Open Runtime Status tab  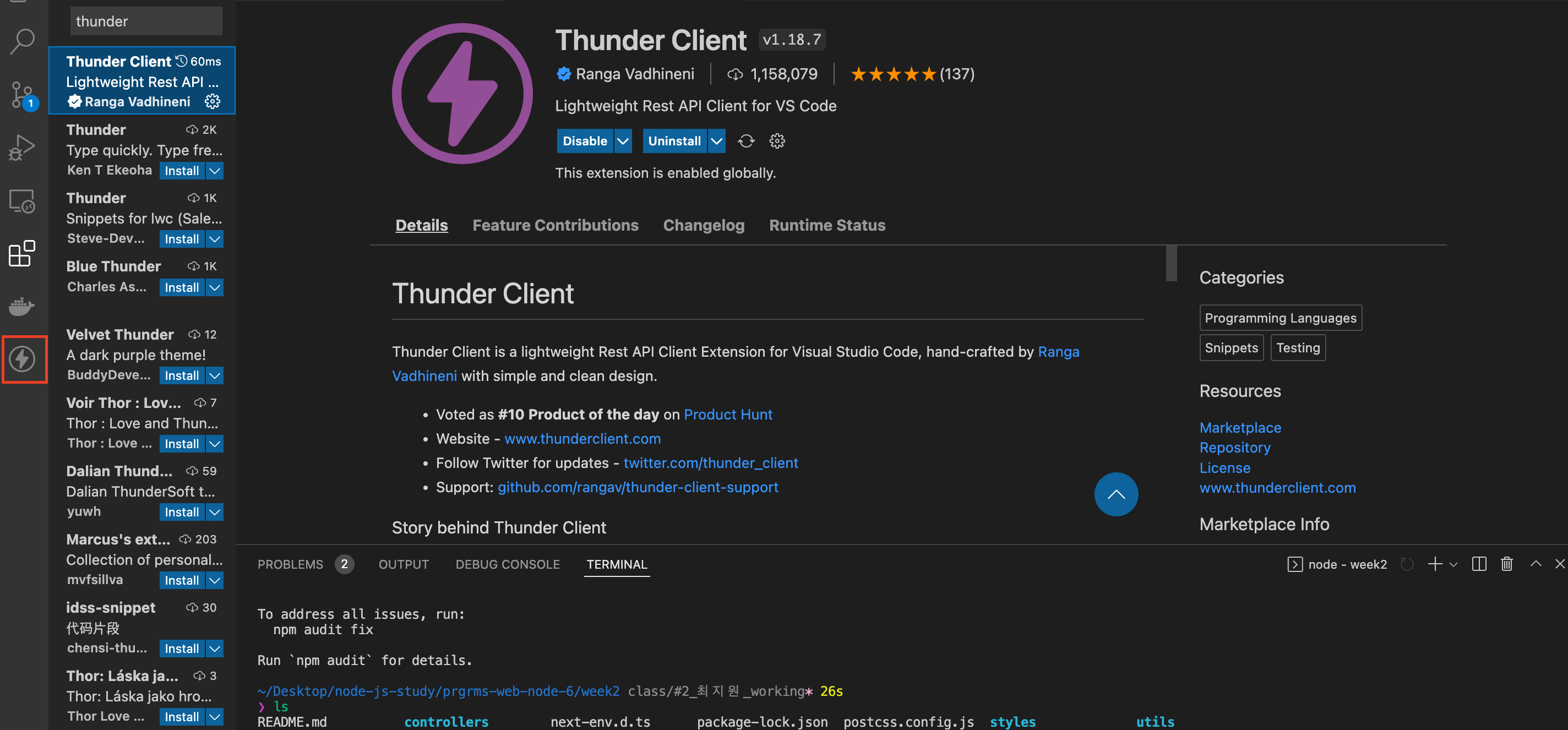point(826,225)
